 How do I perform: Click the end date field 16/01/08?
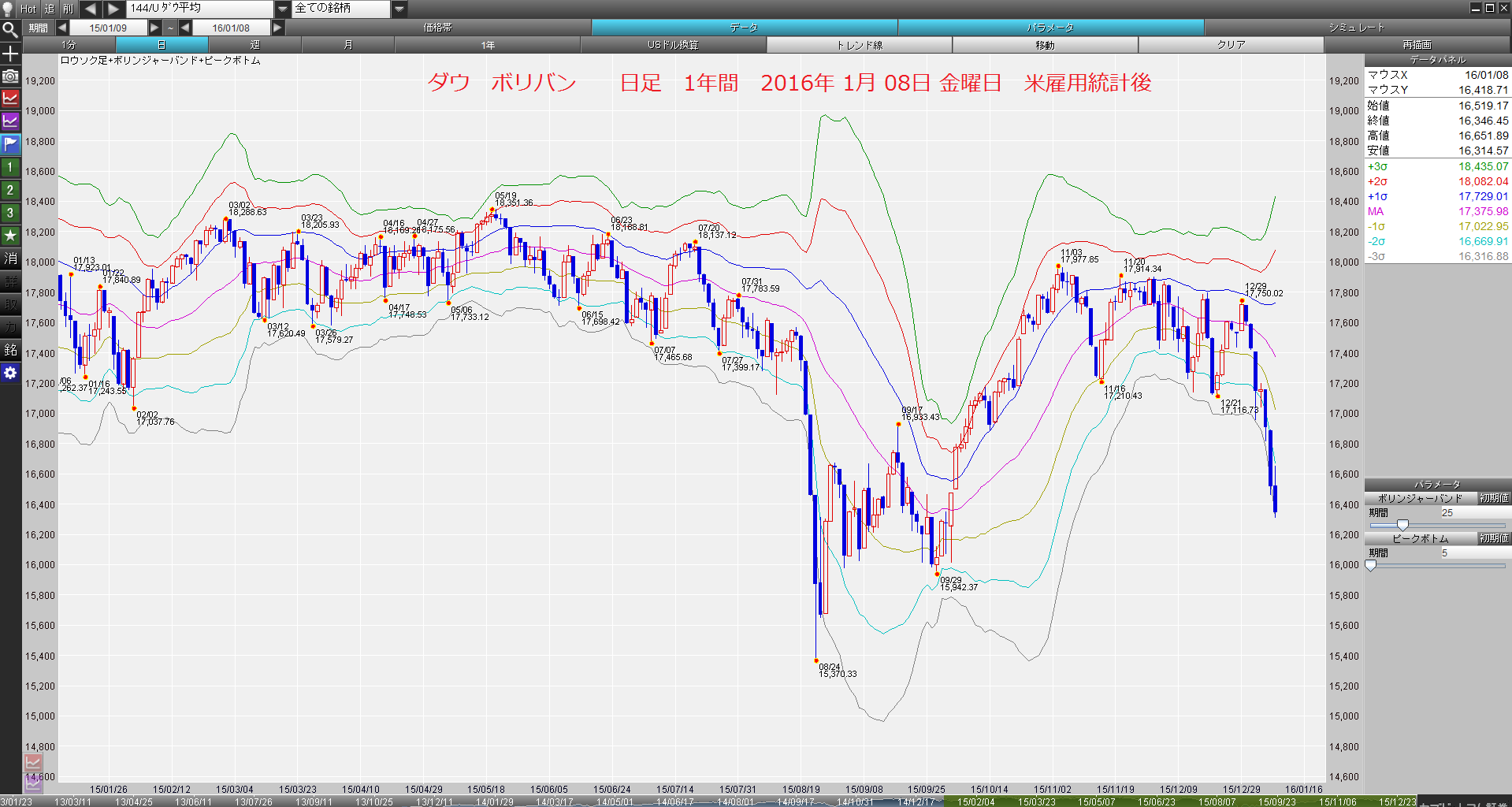[231, 28]
